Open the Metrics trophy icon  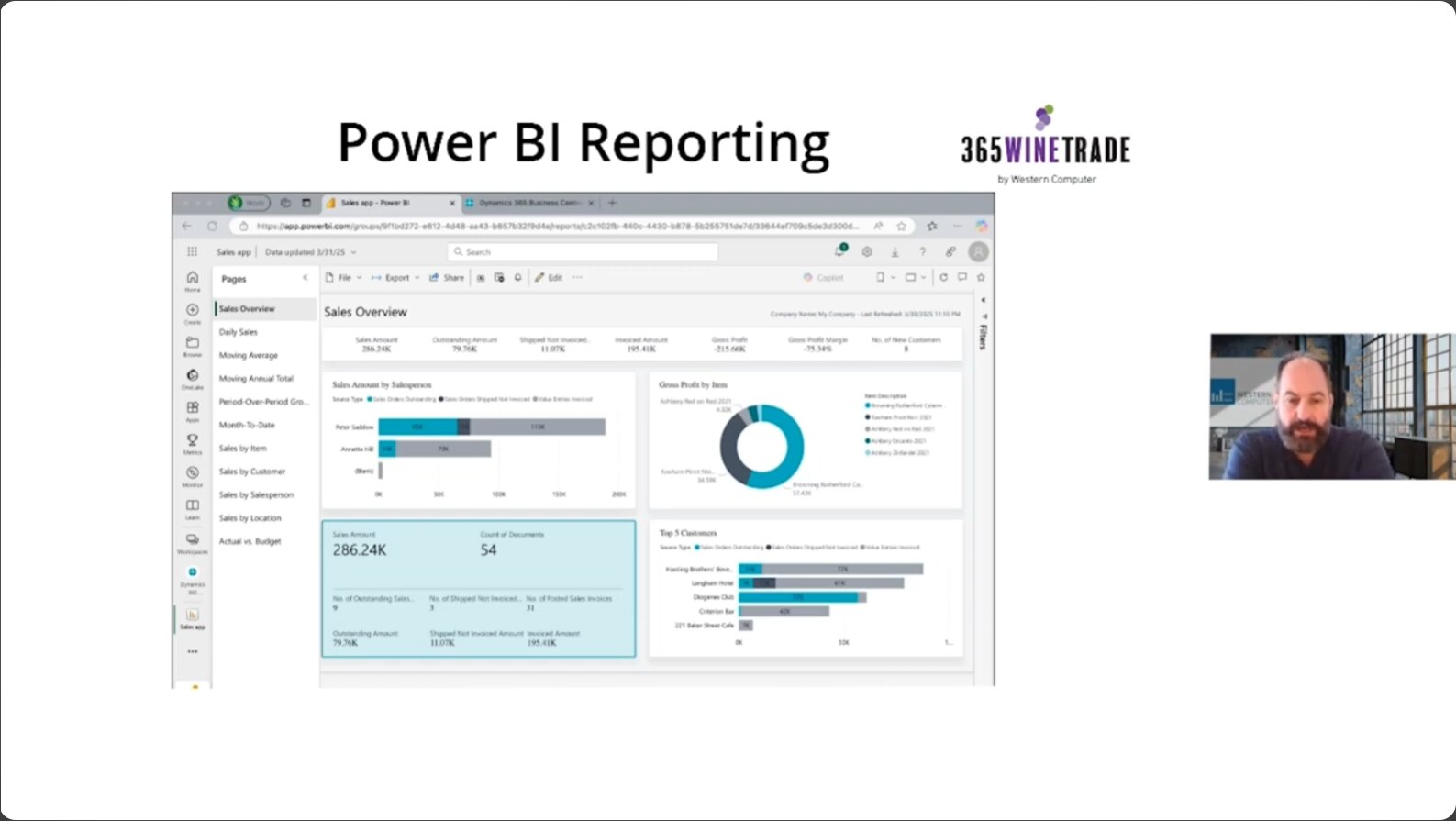point(193,444)
